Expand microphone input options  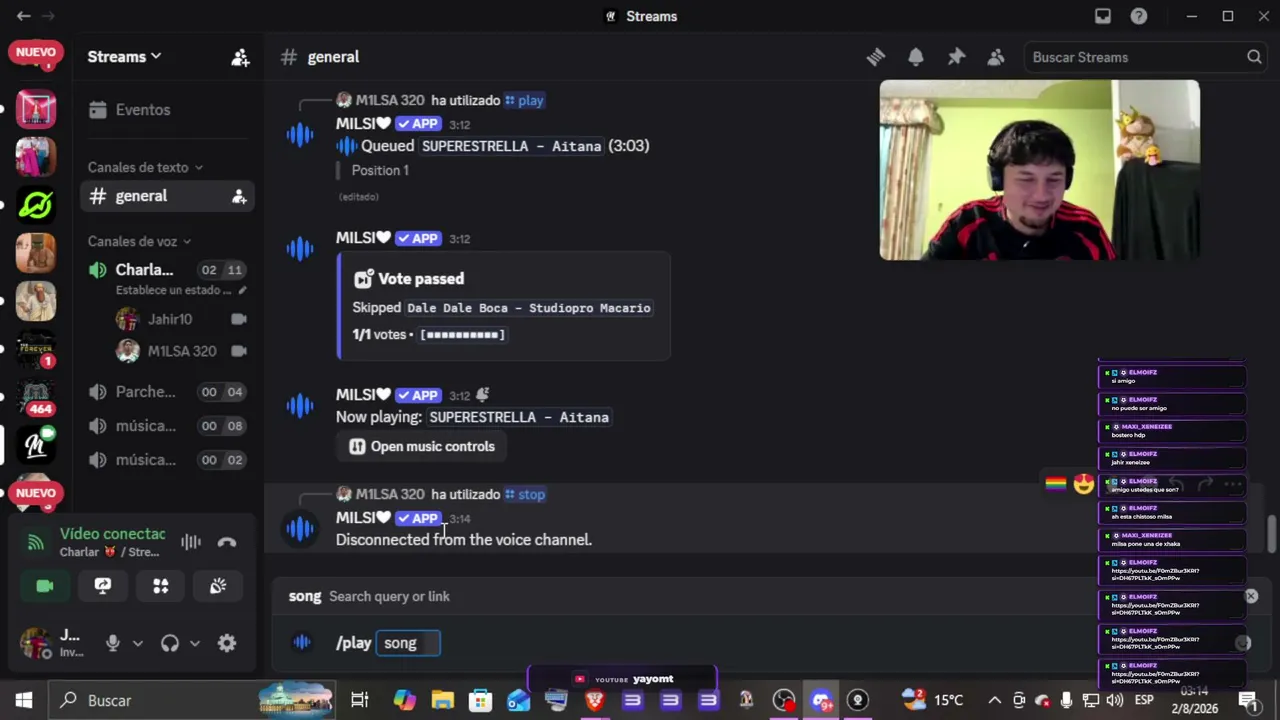click(138, 643)
